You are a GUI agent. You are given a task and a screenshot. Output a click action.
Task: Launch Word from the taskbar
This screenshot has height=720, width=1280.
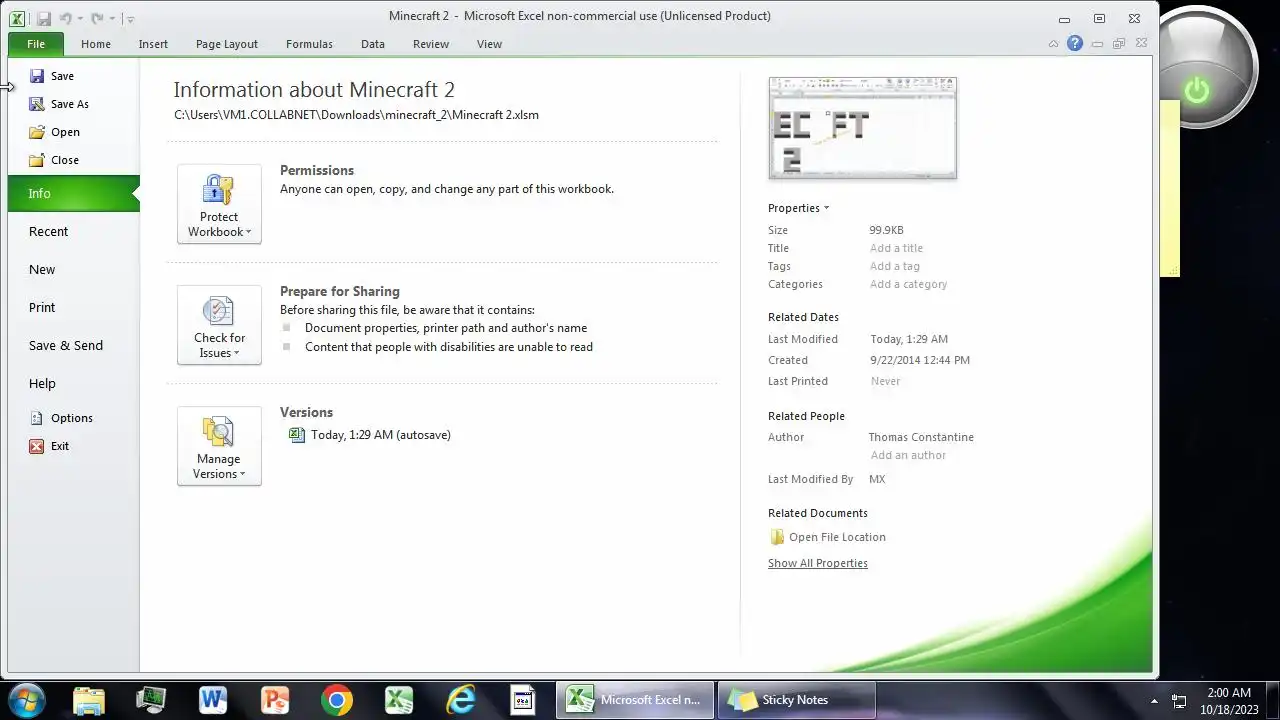[213, 700]
